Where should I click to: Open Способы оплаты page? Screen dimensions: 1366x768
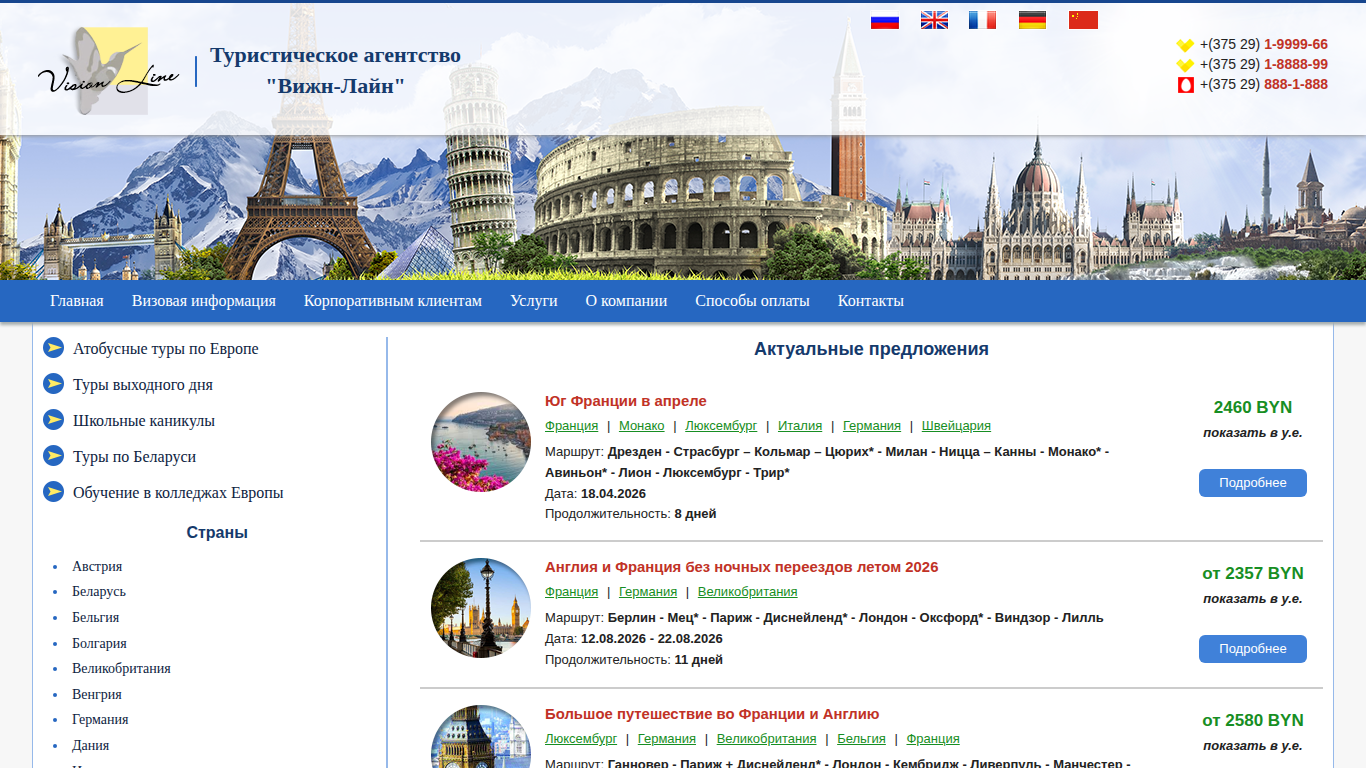coord(753,301)
